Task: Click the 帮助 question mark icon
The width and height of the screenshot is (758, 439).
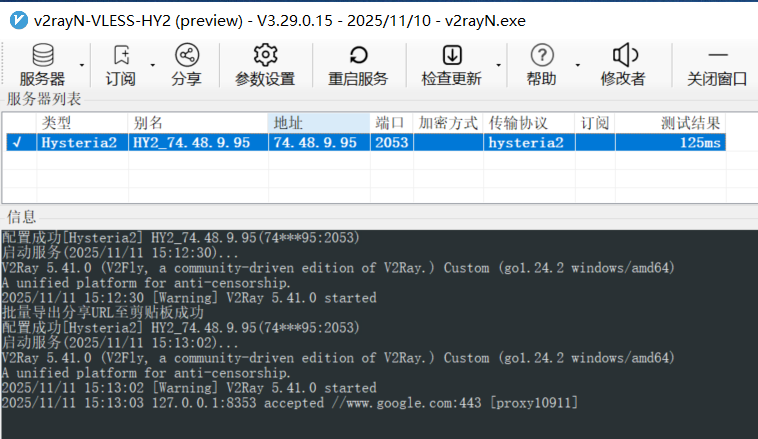Action: (x=541, y=55)
